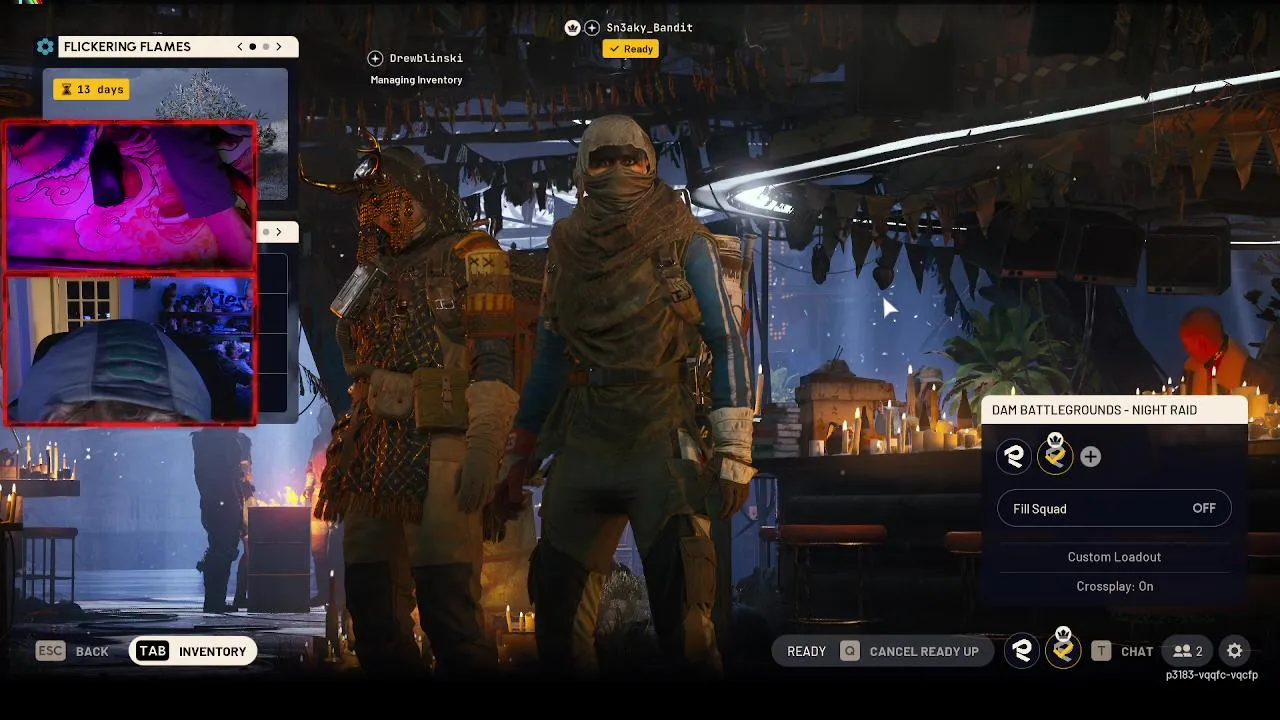Select second Flickering Flames pagination dot
The height and width of the screenshot is (720, 1280).
(266, 47)
